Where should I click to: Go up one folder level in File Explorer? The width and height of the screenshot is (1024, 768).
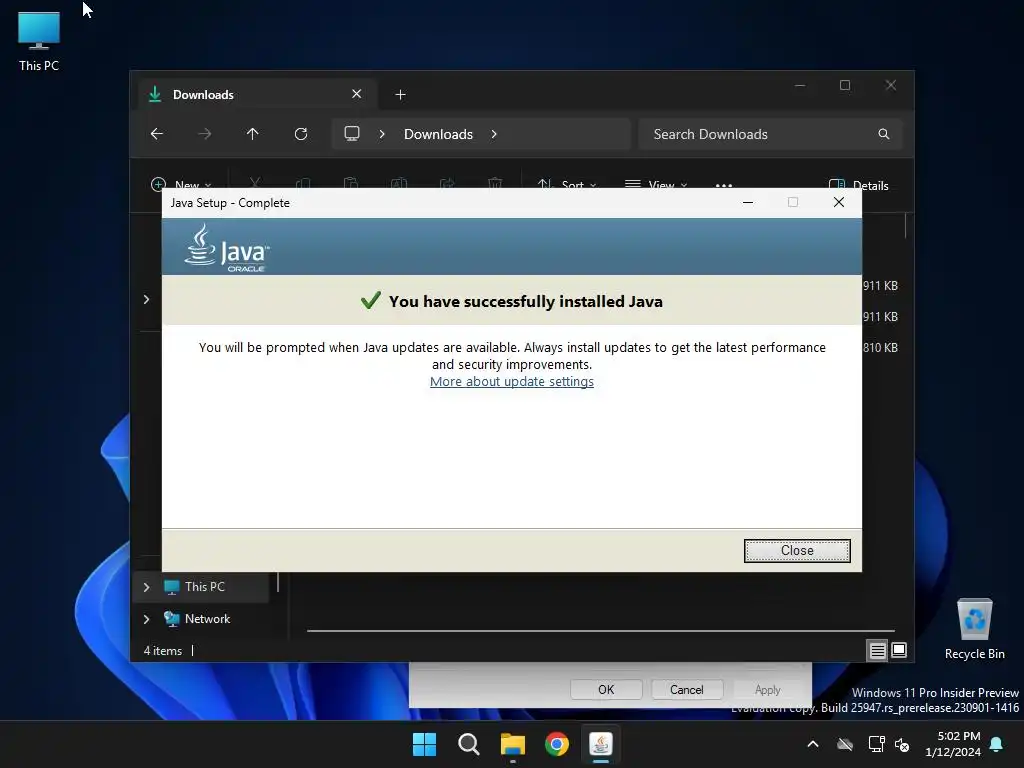click(x=253, y=134)
